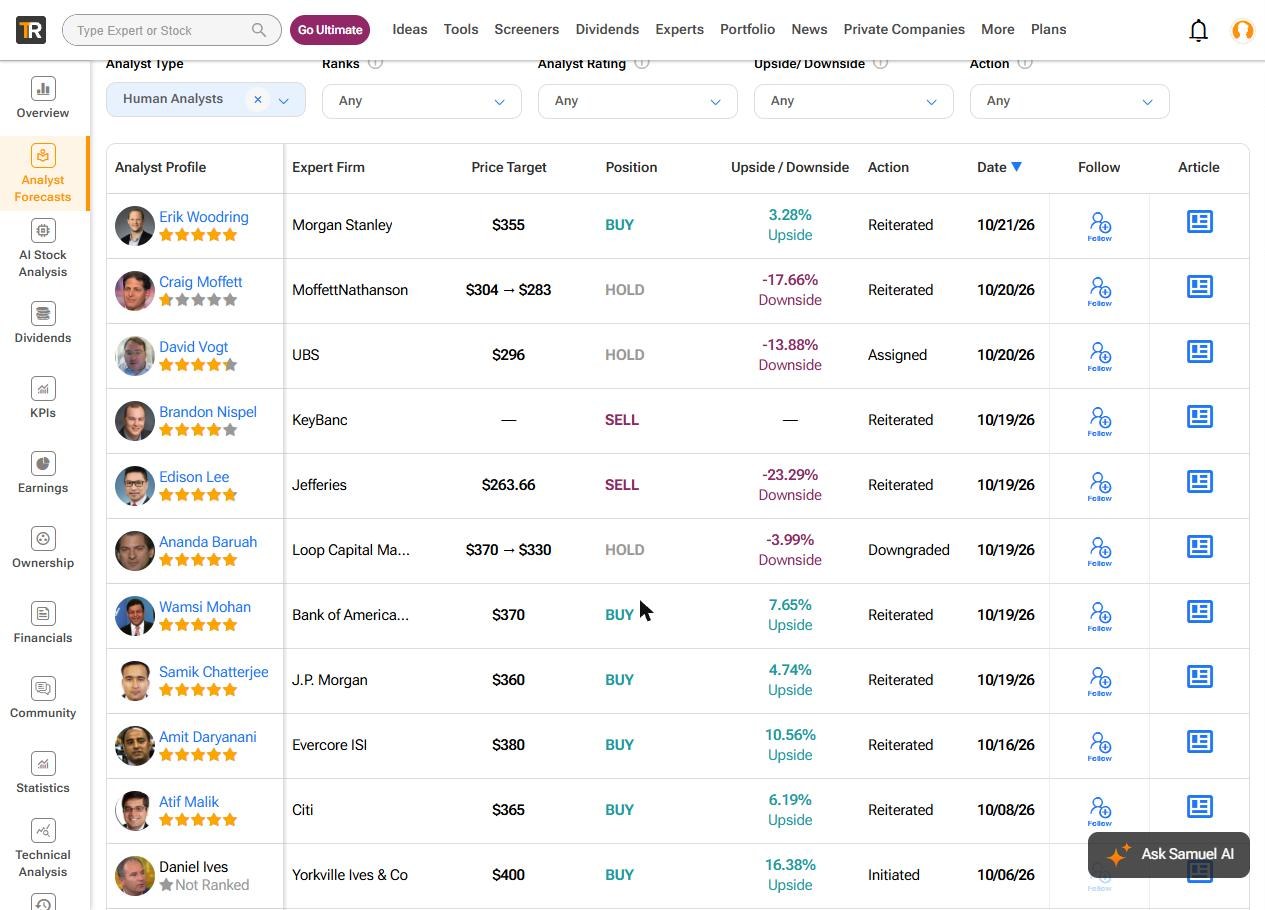Open the Ranks filter dropdown

click(x=422, y=101)
